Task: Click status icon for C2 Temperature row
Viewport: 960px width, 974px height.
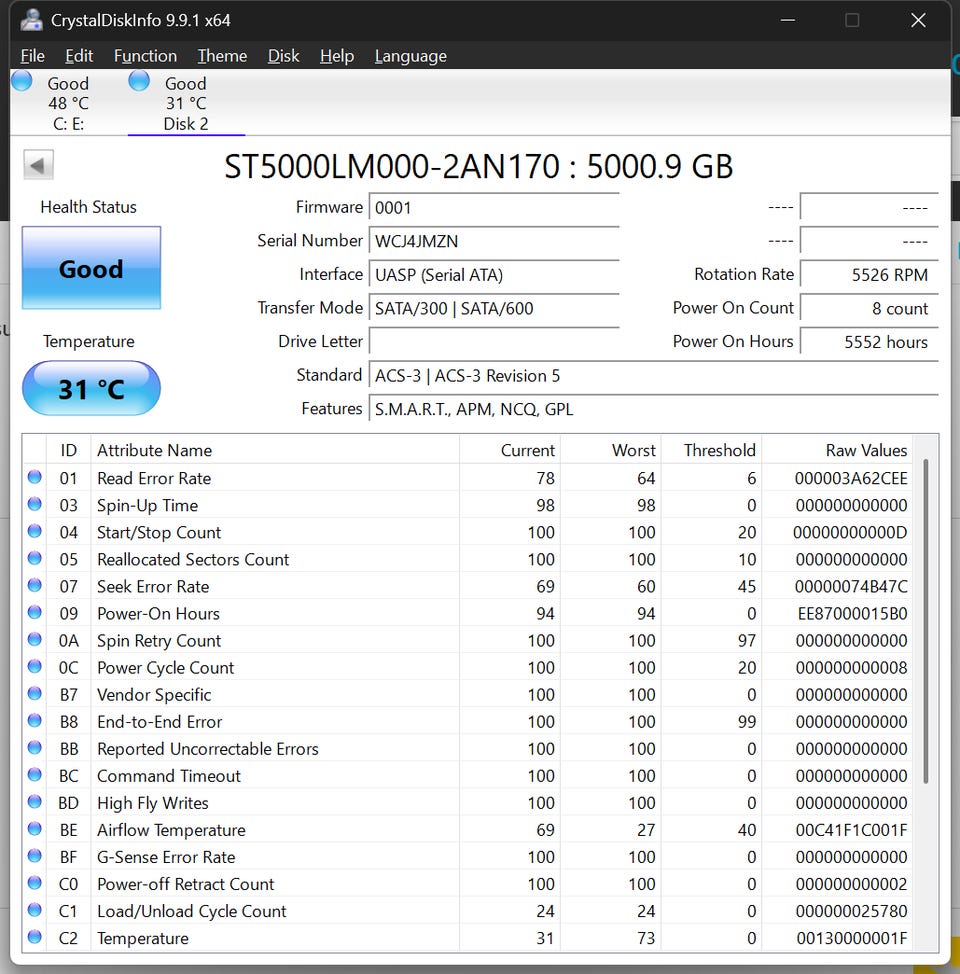Action: coord(35,937)
